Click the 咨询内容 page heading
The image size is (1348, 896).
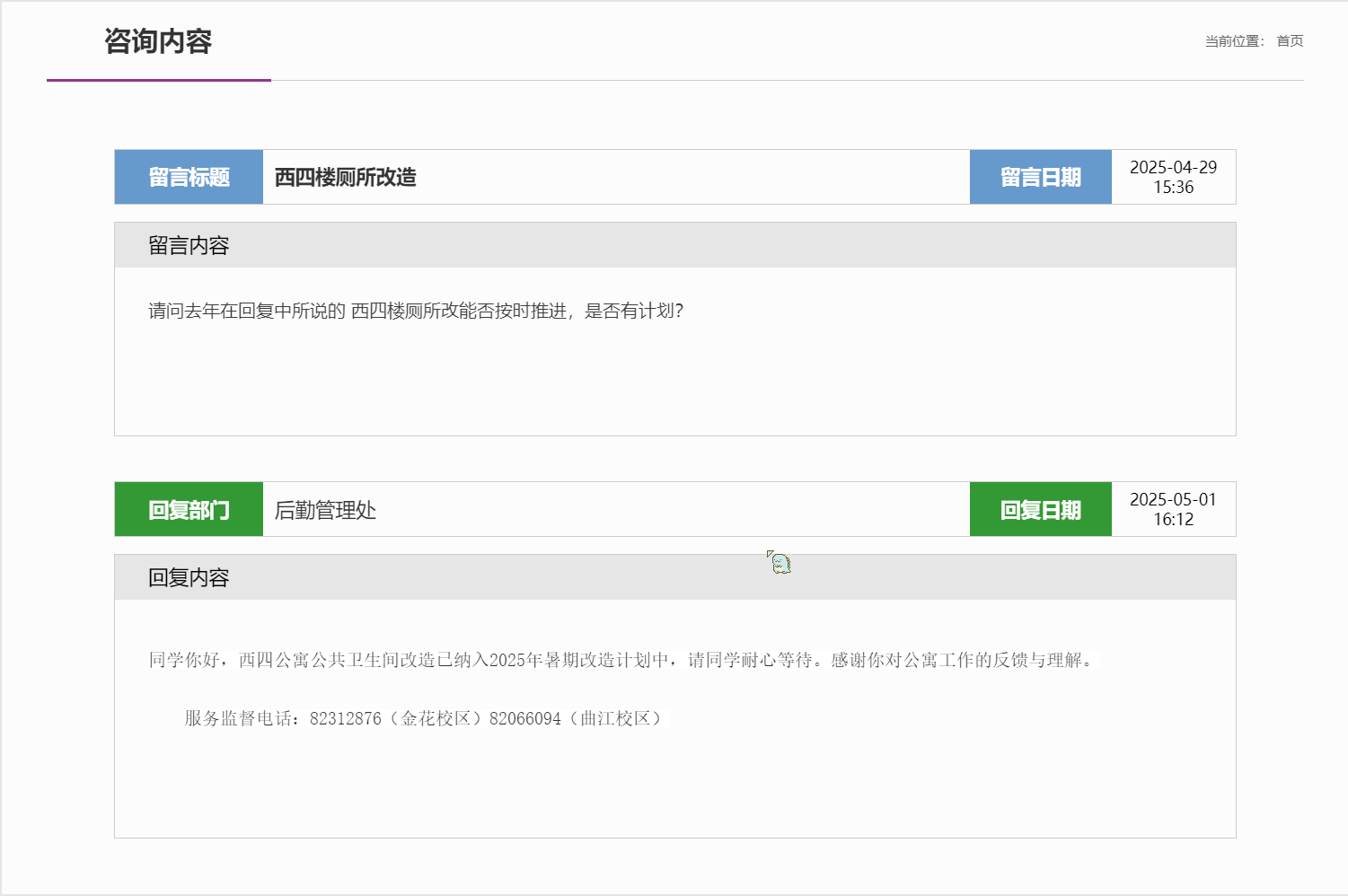point(158,41)
